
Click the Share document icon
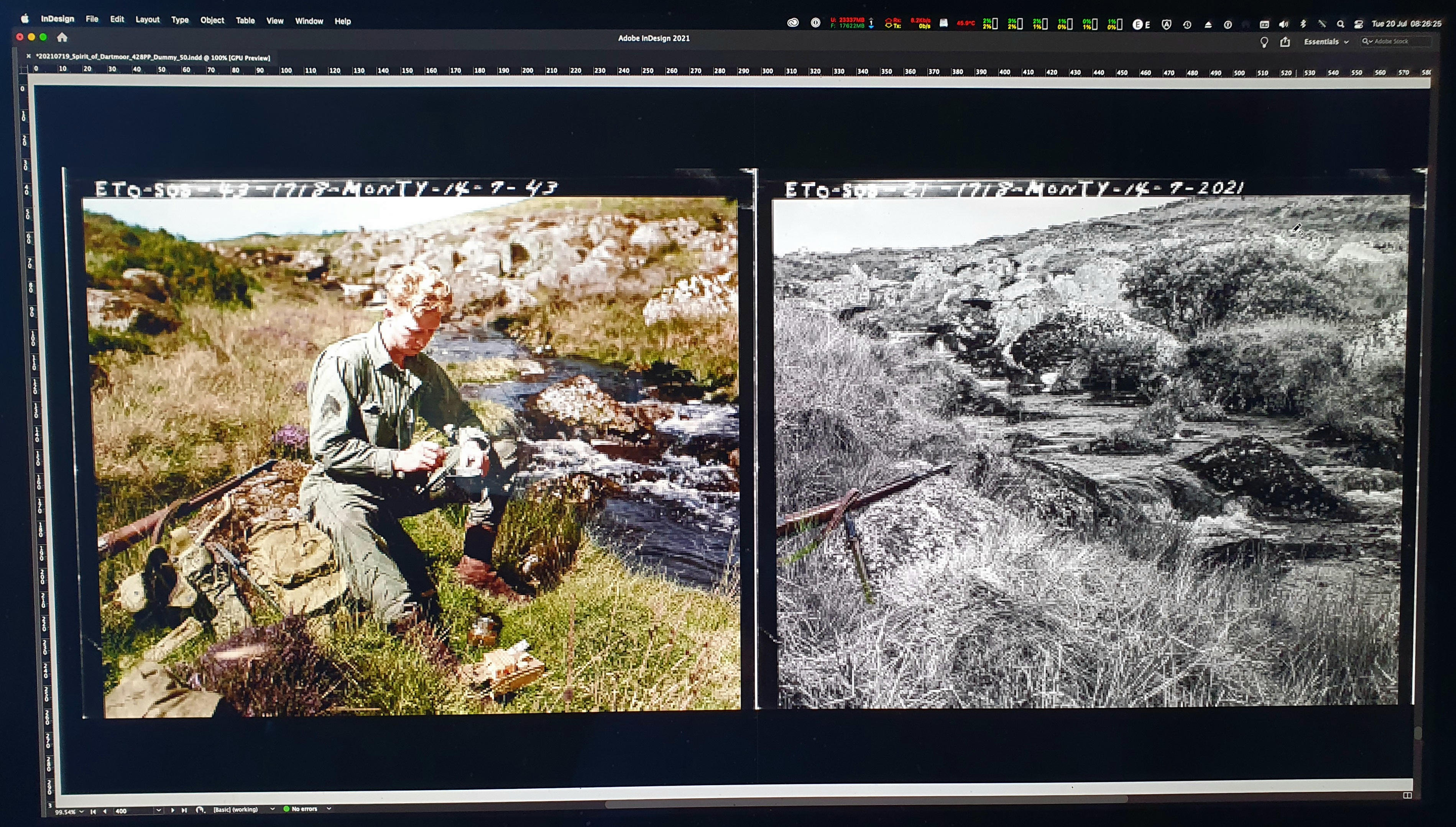click(1285, 41)
